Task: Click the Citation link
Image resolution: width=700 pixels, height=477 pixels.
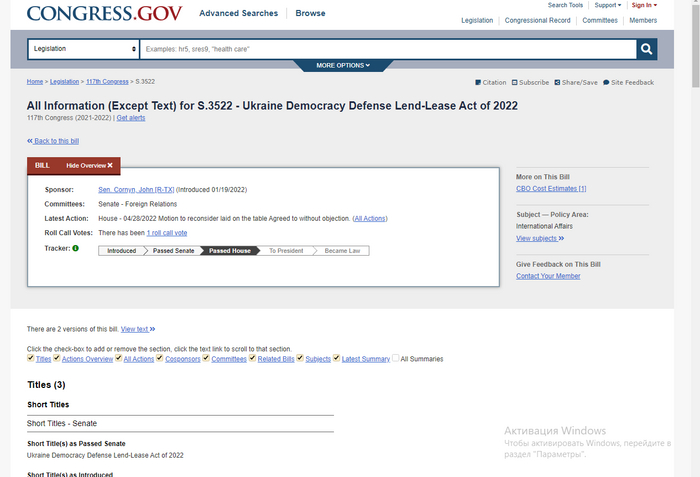Action: pyautogui.click(x=491, y=83)
